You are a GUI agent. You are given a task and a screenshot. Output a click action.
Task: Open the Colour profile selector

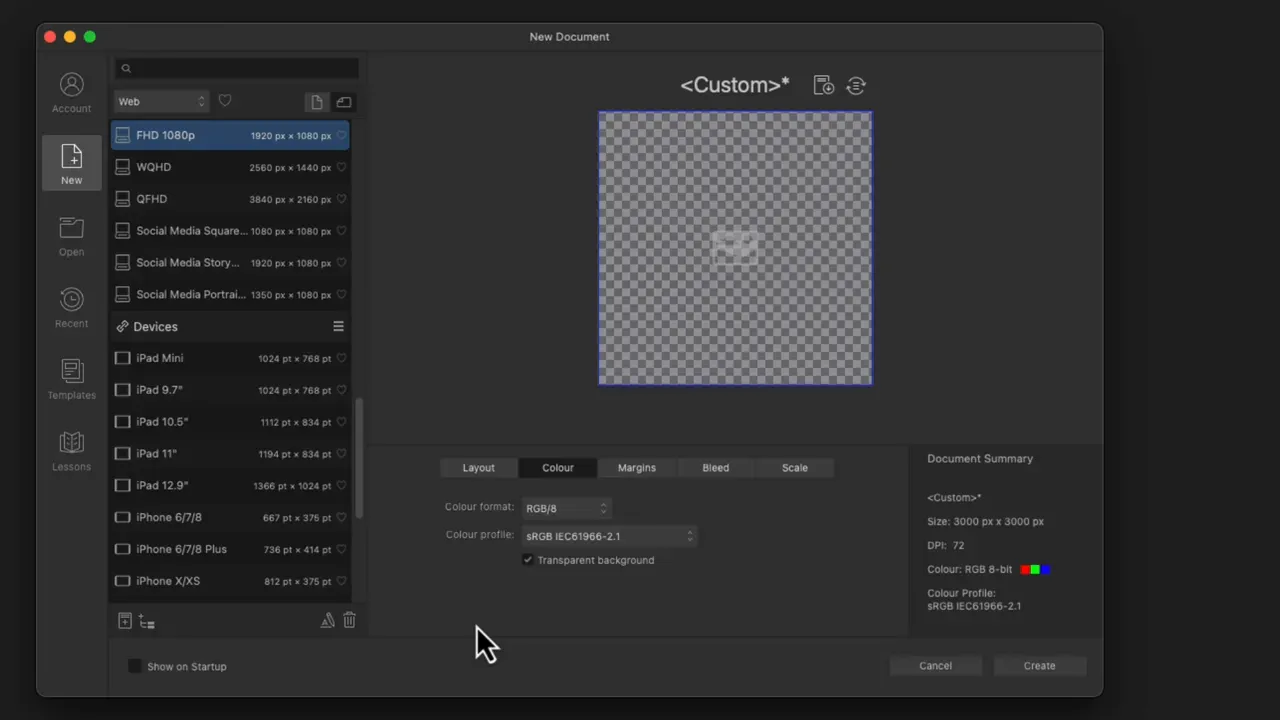608,536
